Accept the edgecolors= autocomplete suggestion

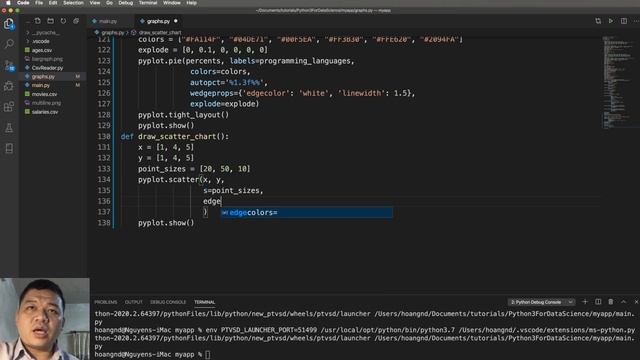307,212
